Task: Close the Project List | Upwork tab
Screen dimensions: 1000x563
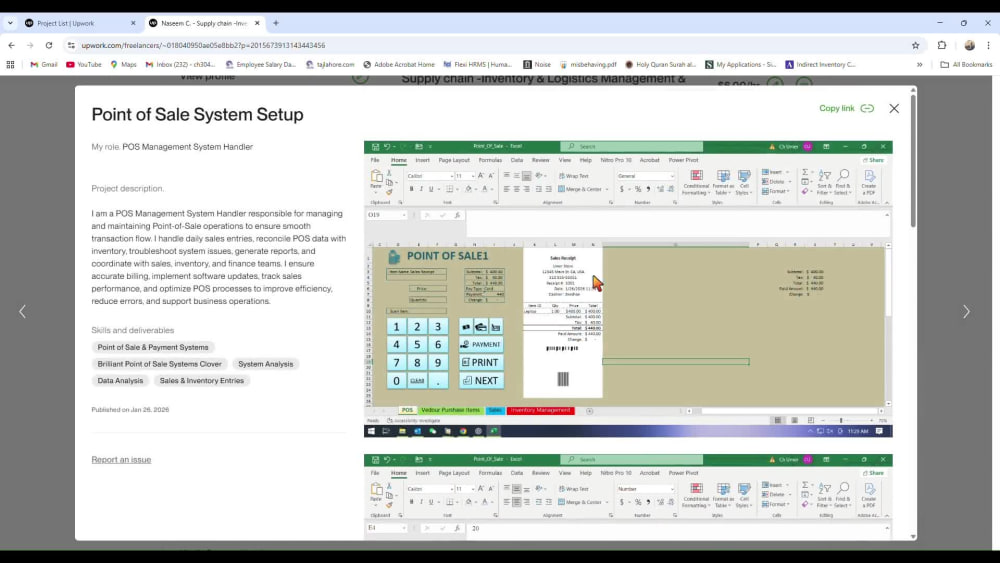Action: coord(133,23)
